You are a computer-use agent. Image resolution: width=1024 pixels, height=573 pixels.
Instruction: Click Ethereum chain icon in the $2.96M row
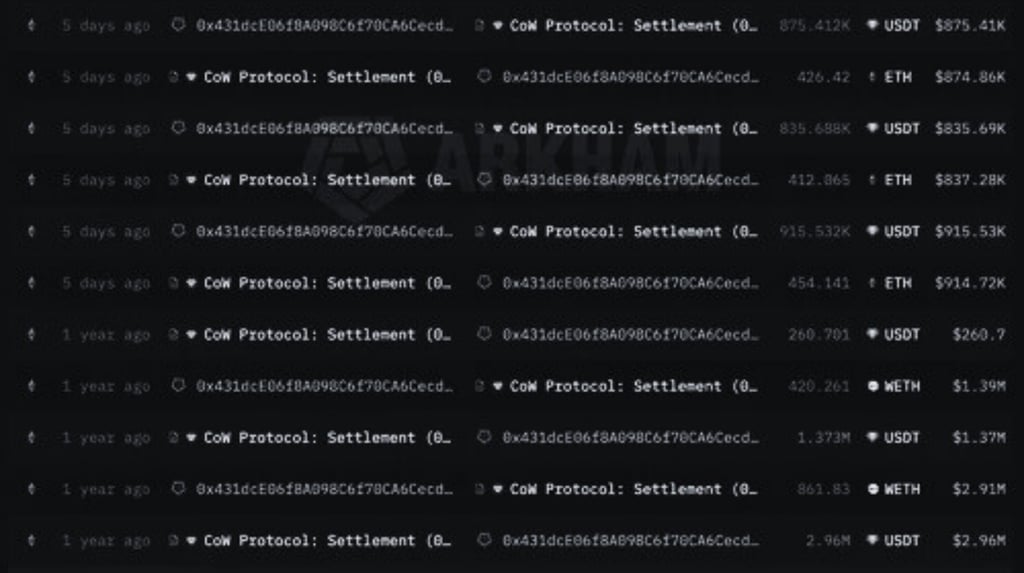pyautogui.click(x=31, y=540)
